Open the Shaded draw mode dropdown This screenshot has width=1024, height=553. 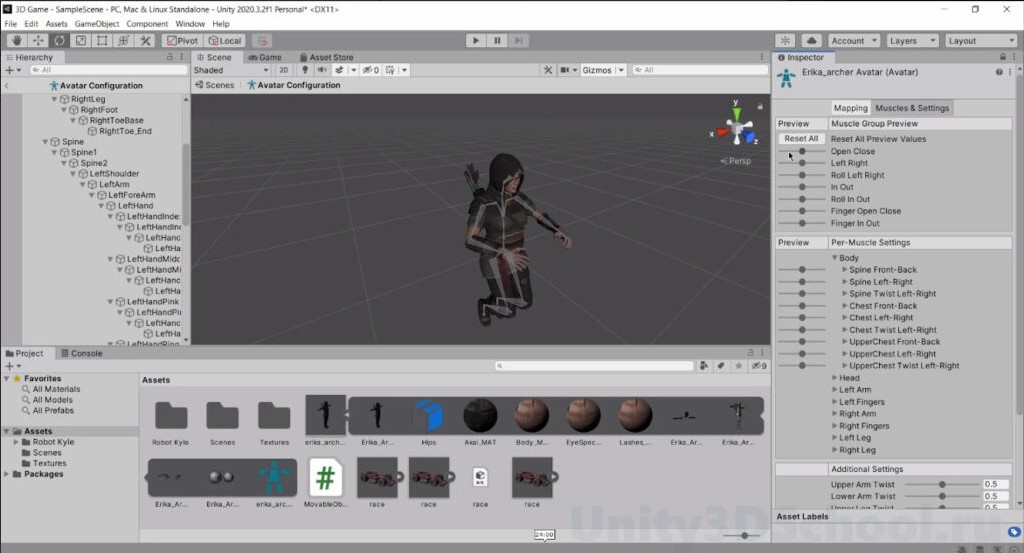[231, 70]
